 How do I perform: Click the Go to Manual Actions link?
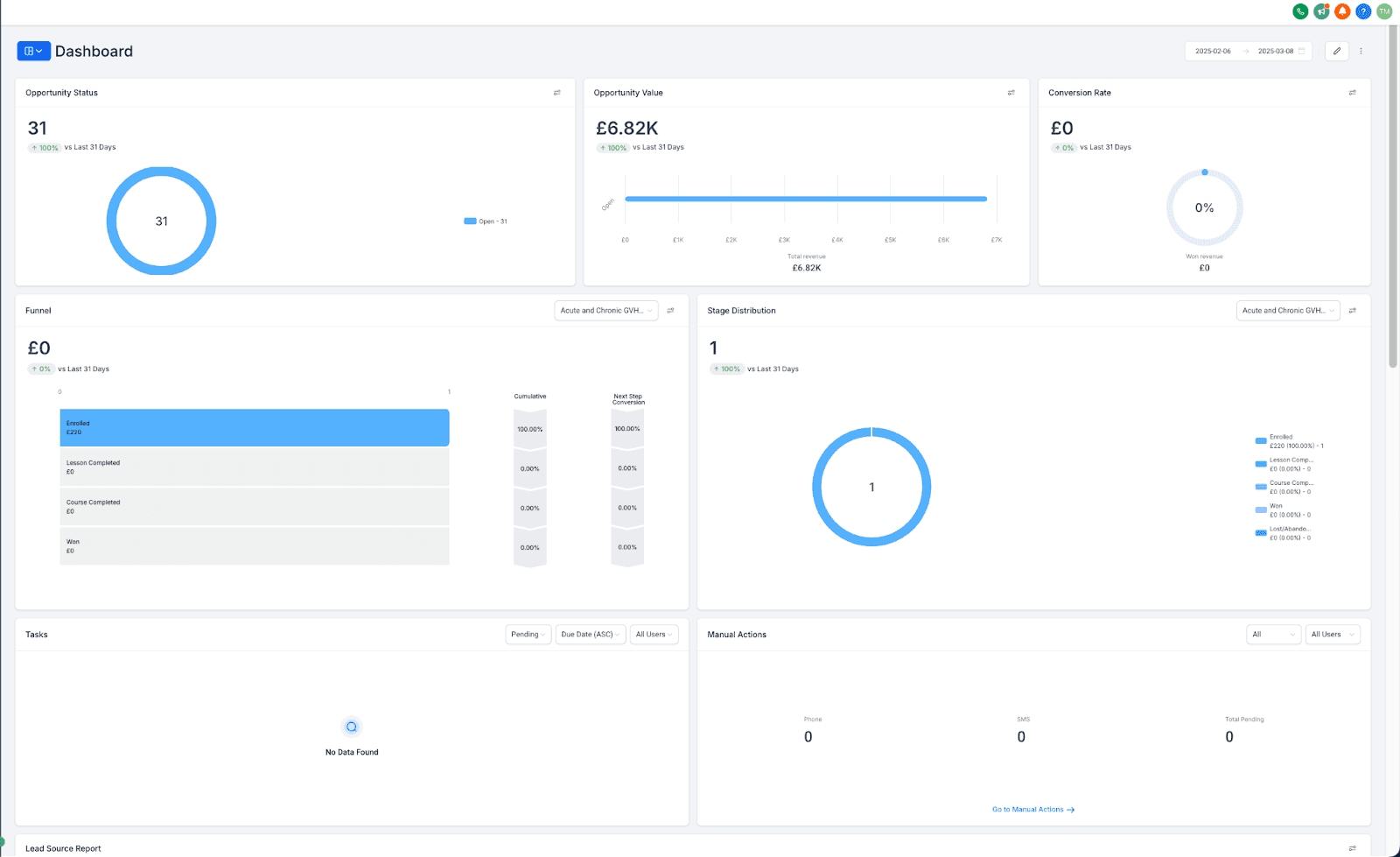pyautogui.click(x=1033, y=810)
